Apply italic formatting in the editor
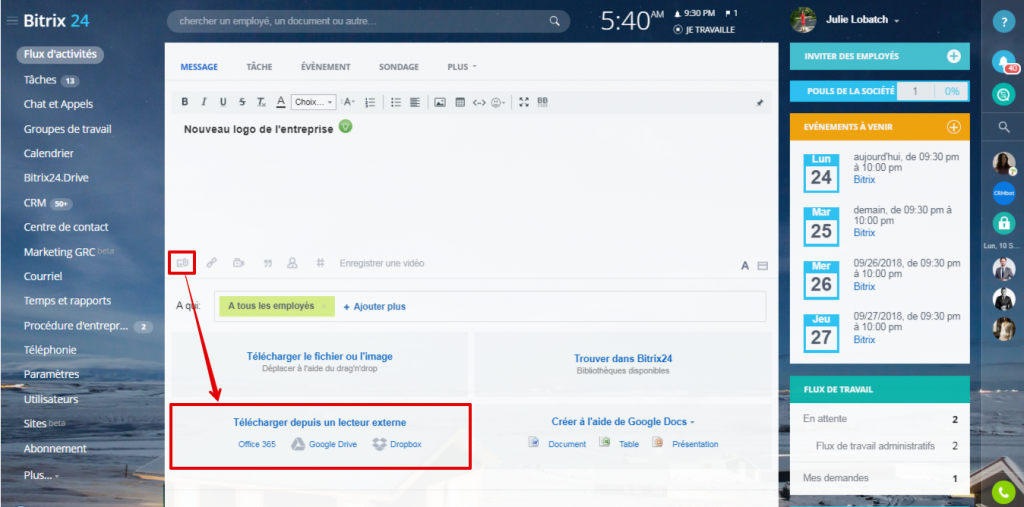The height and width of the screenshot is (507, 1024). [x=204, y=102]
